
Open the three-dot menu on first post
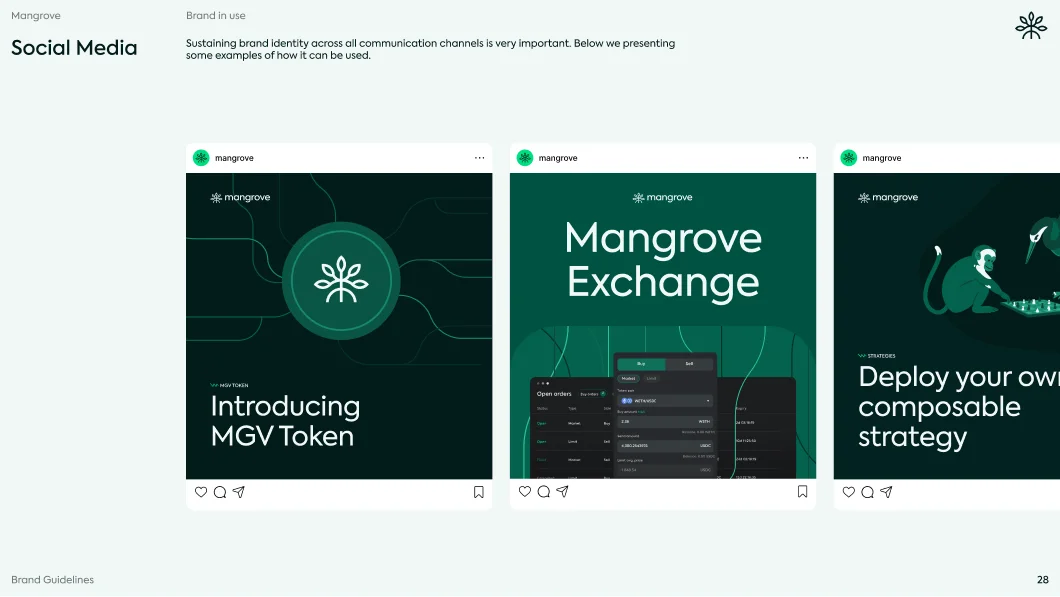point(479,157)
